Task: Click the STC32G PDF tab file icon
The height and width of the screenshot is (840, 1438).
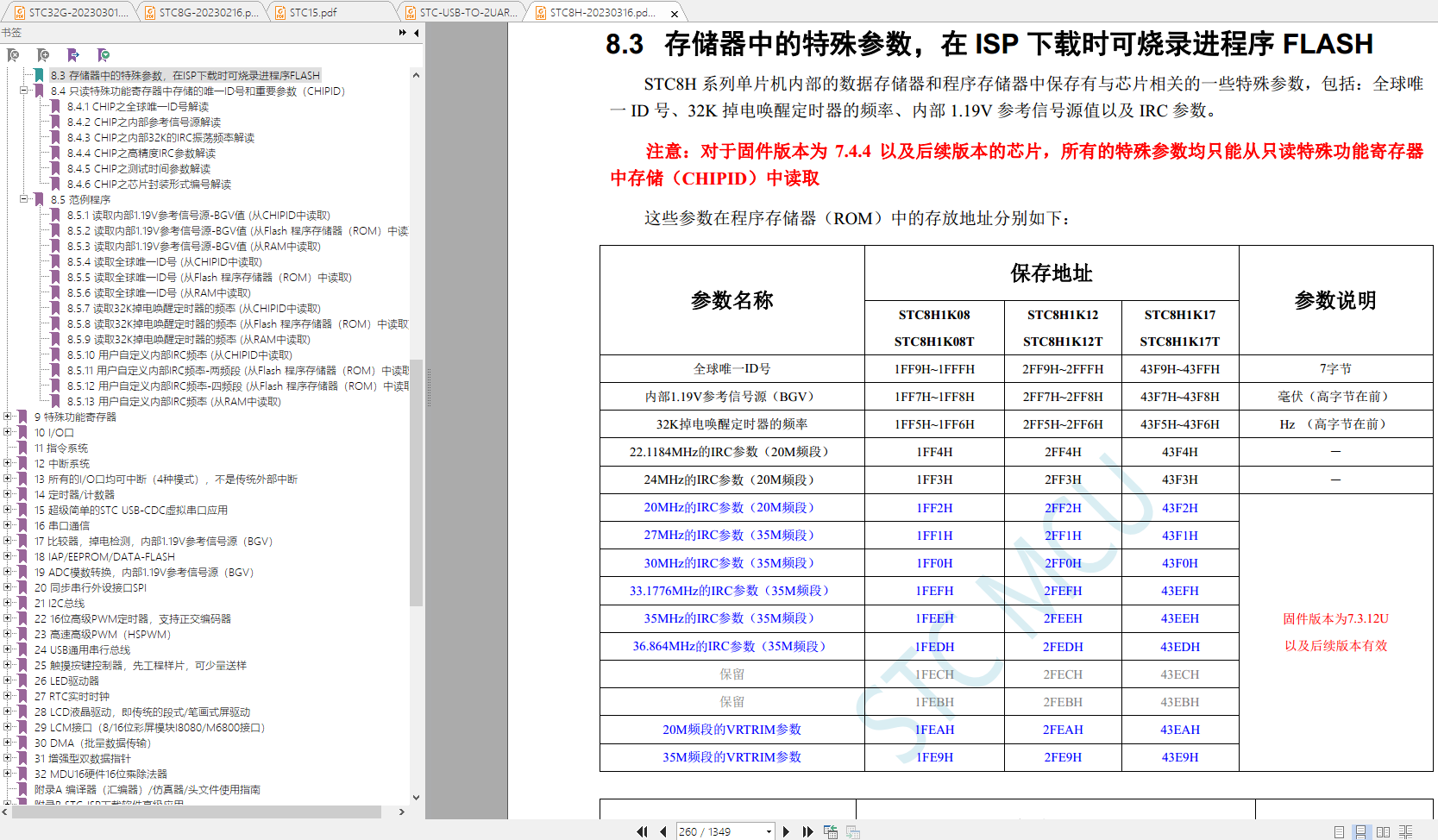Action: [x=20, y=13]
